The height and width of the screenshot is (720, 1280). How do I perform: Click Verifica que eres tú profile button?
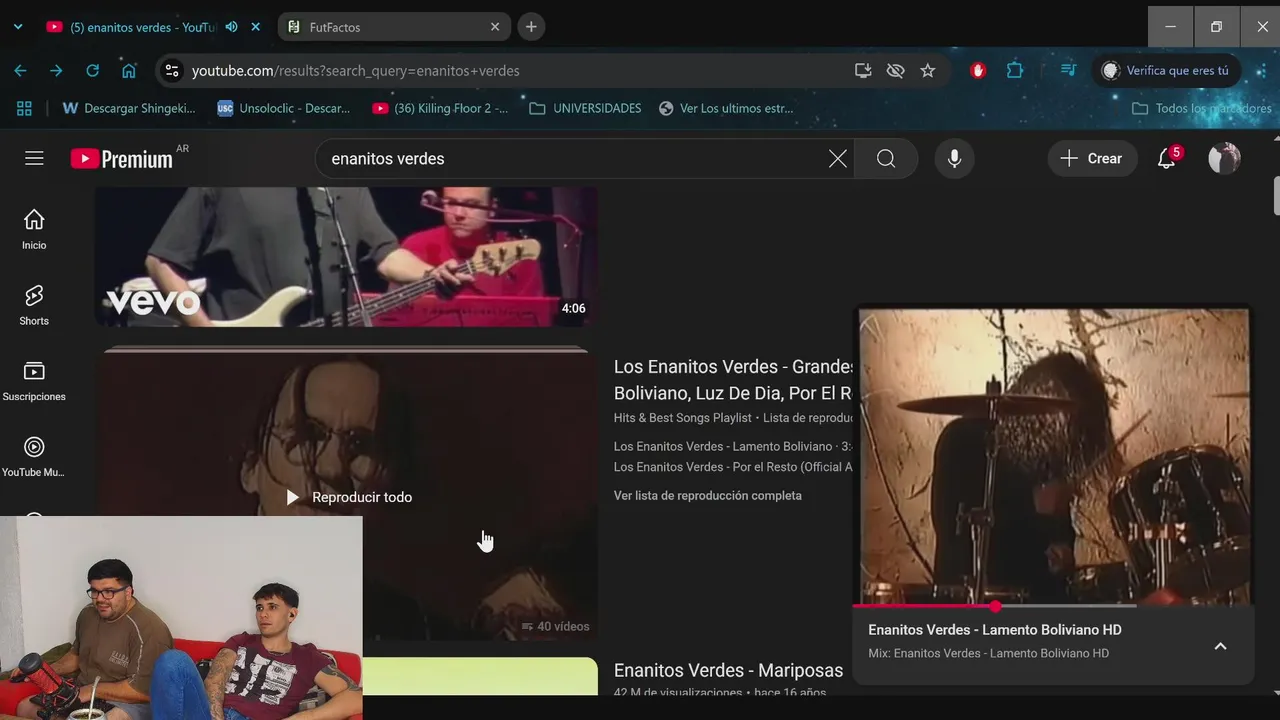point(1166,70)
